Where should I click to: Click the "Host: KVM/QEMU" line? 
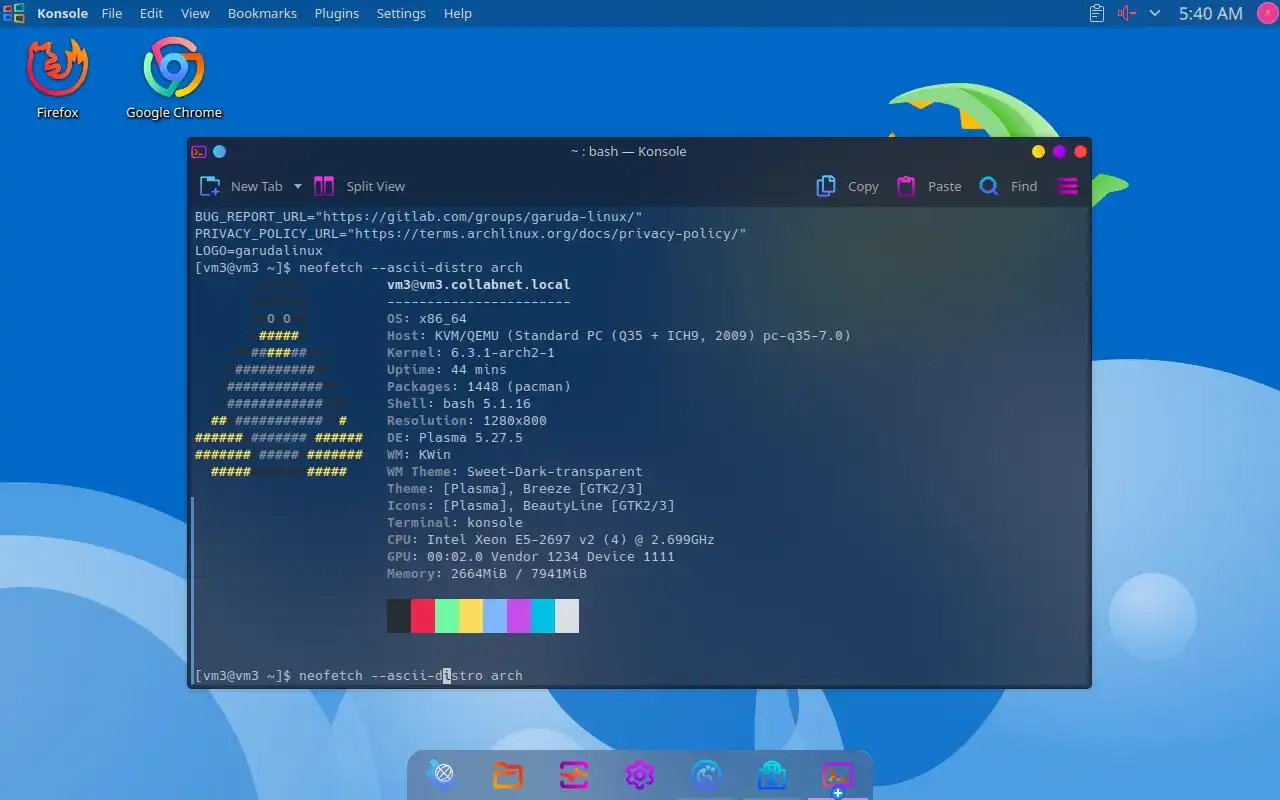(x=619, y=335)
